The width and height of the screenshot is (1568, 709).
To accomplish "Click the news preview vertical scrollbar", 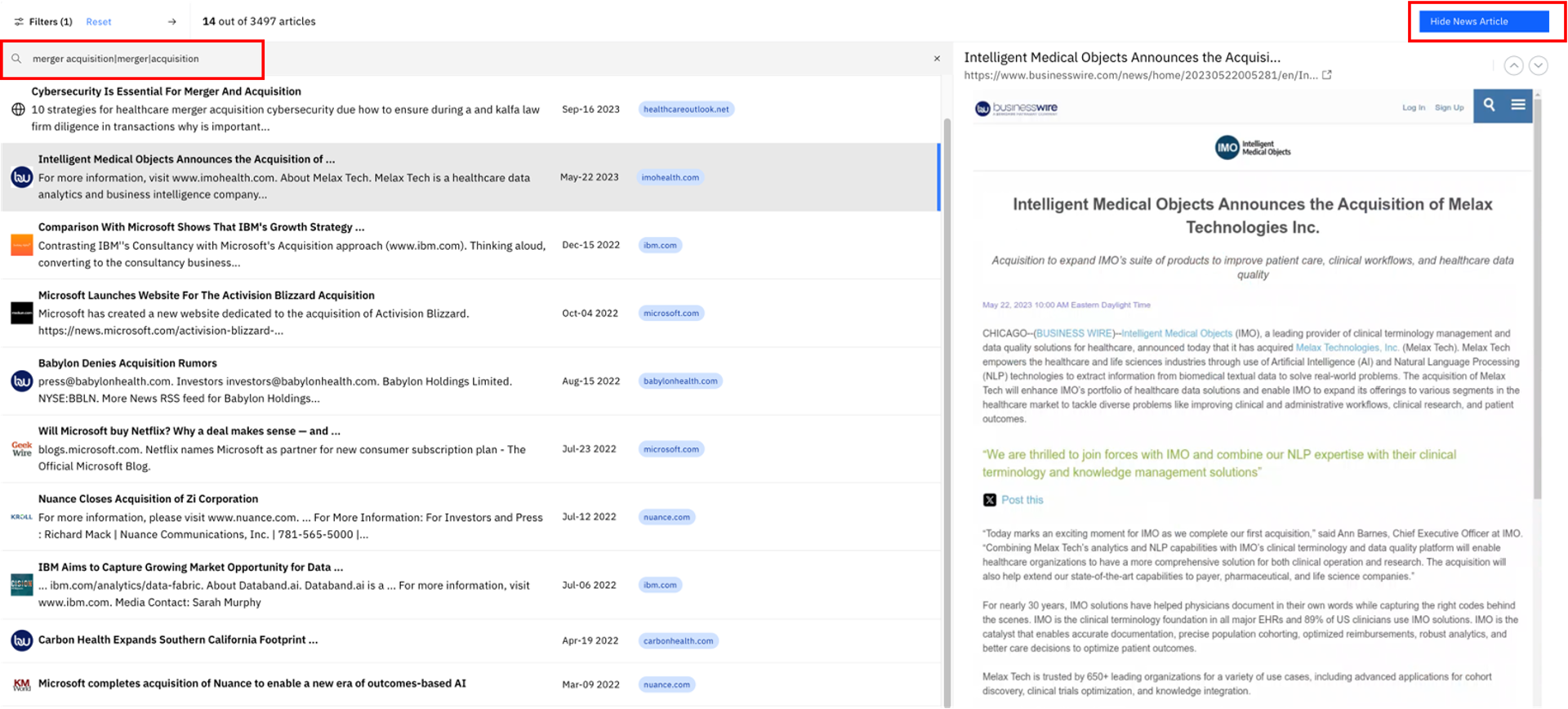I will 1538,298.
